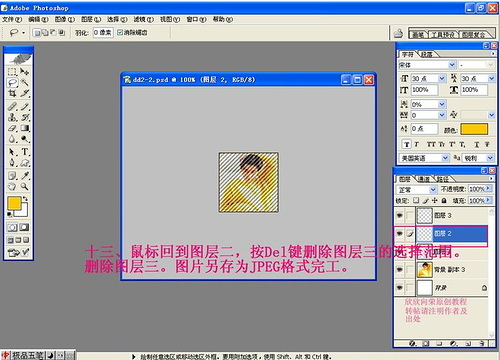The height and width of the screenshot is (360, 500).
Task: Hide layer 图层 2 using eye icon
Action: (399, 233)
